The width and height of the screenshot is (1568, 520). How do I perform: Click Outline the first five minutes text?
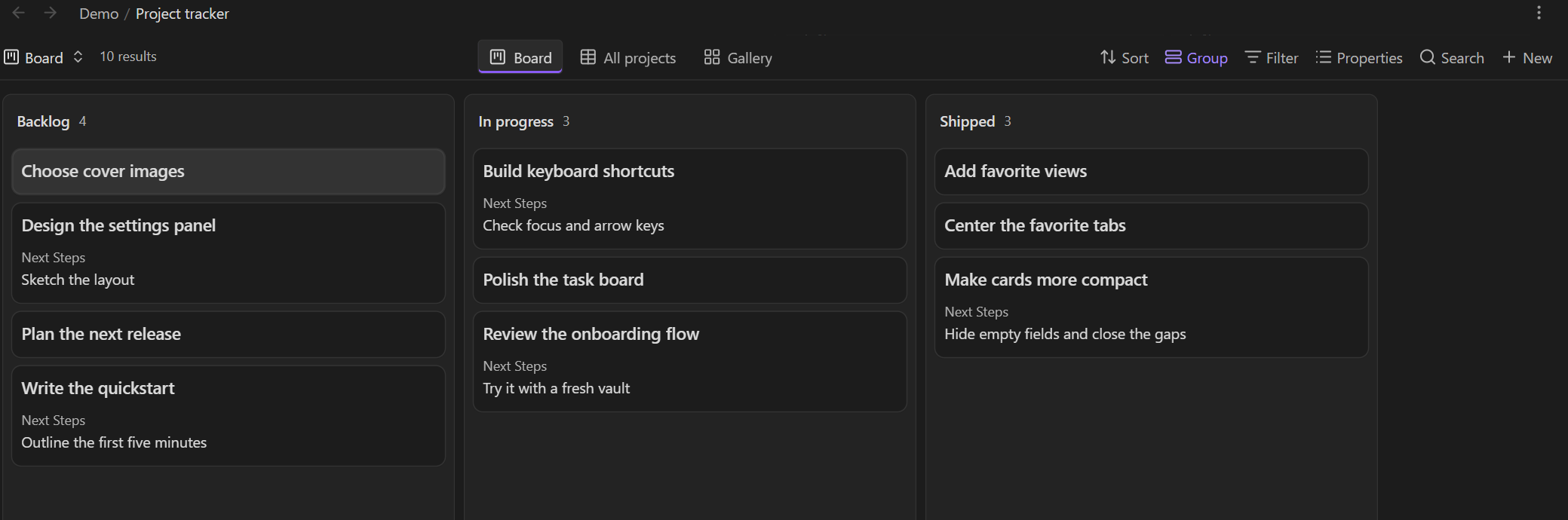[114, 442]
